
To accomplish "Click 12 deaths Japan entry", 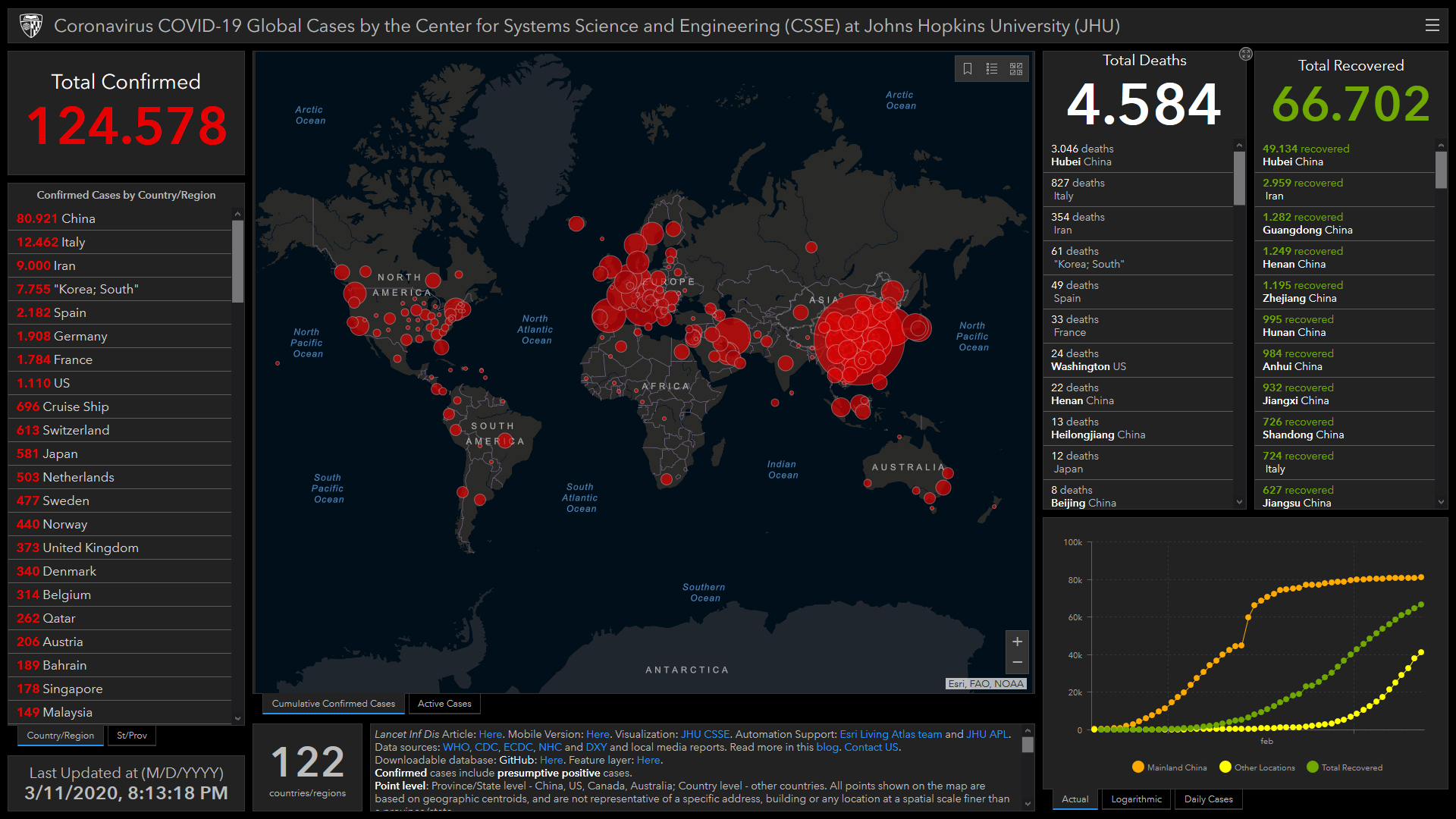I will click(1138, 463).
